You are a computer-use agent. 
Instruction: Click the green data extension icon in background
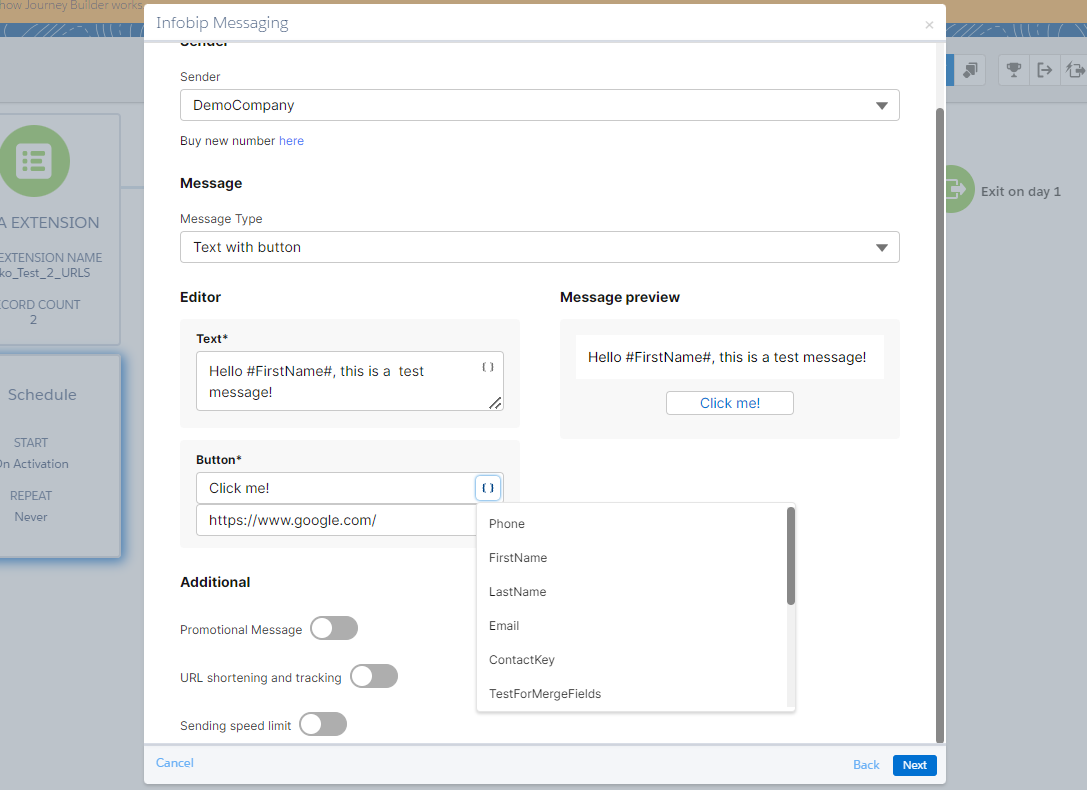tap(34, 161)
